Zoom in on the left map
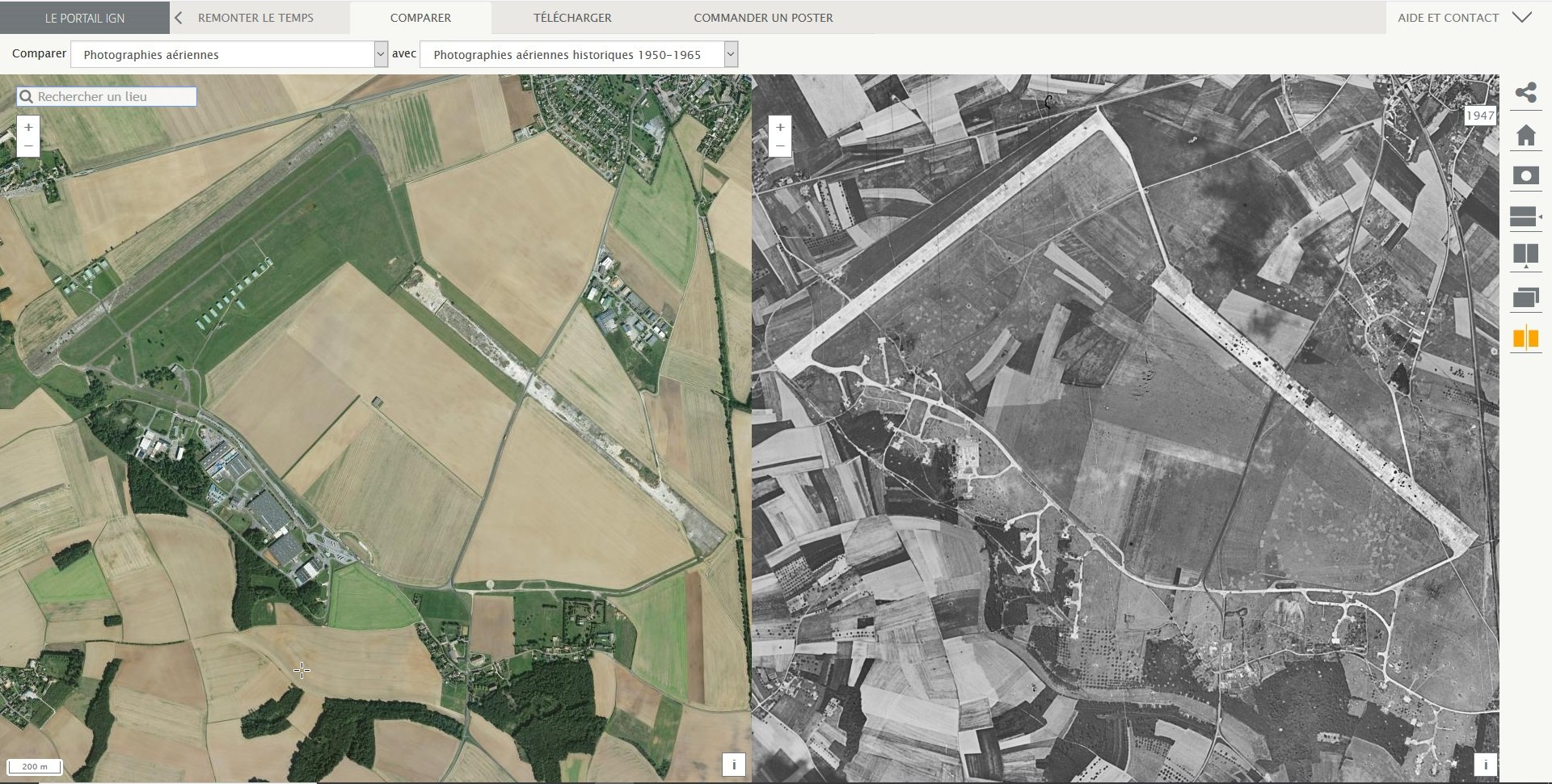Image resolution: width=1552 pixels, height=784 pixels. [x=28, y=127]
